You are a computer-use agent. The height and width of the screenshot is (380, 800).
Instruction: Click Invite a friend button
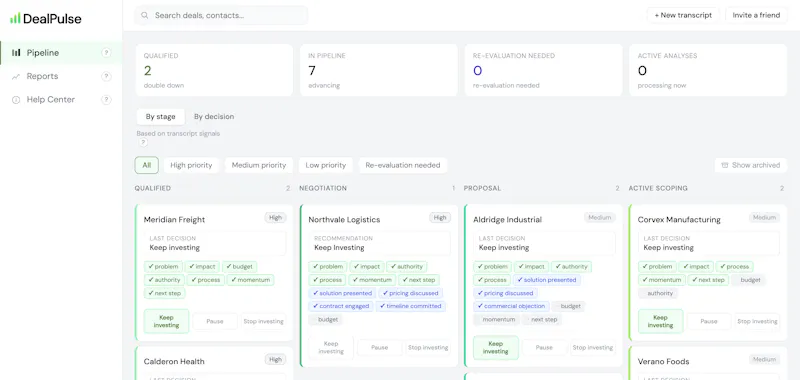[x=756, y=15]
